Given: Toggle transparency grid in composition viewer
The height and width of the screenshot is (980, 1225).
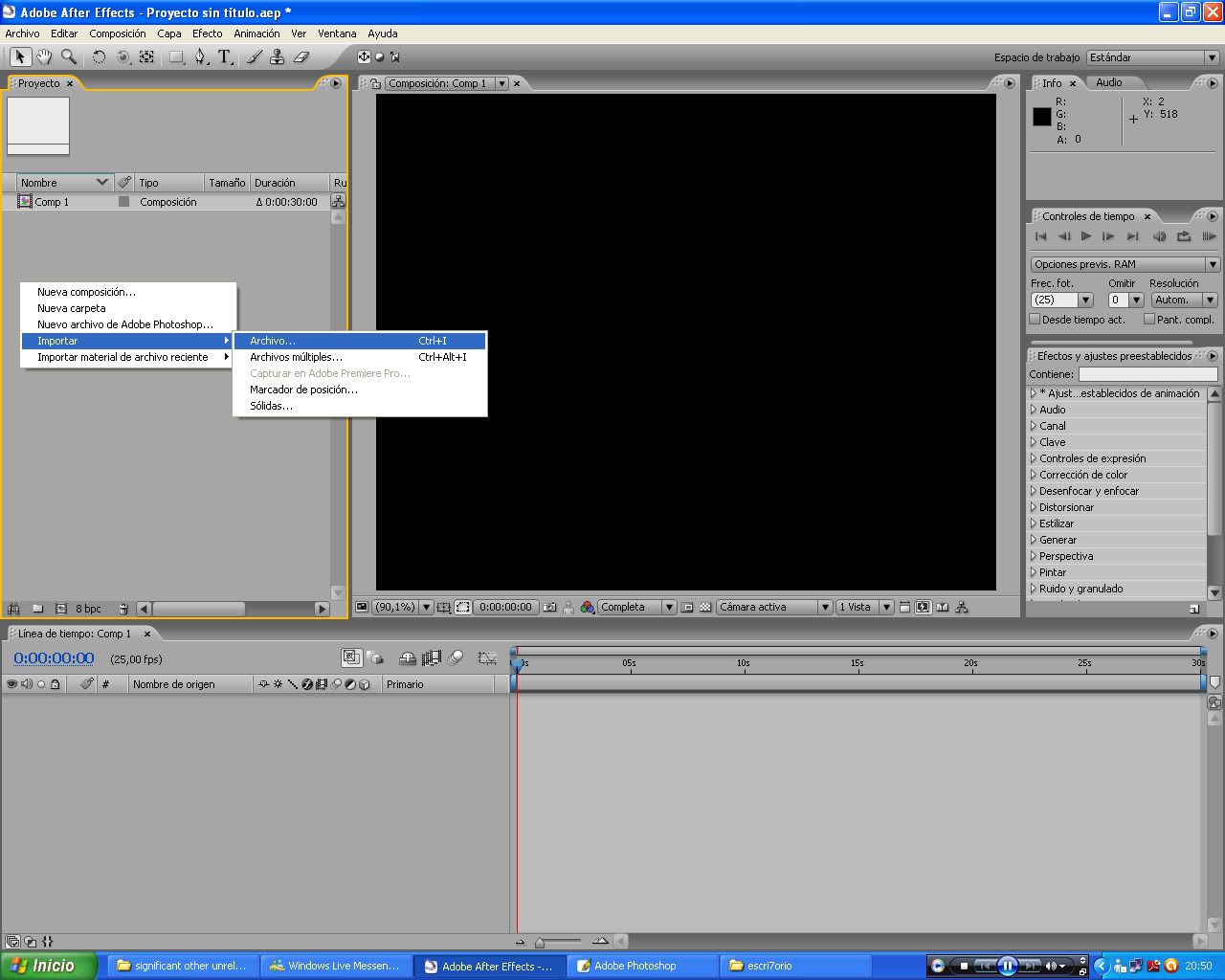Looking at the screenshot, I should [x=705, y=607].
